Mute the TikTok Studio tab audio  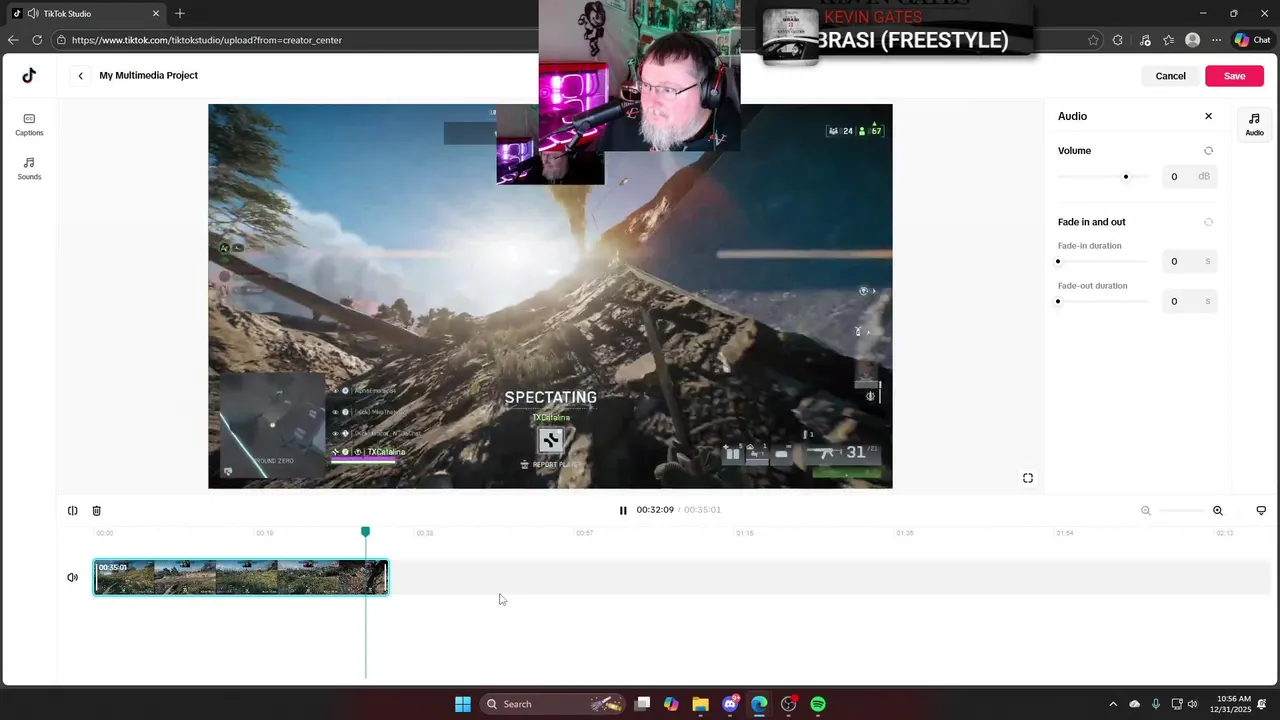coord(33,14)
